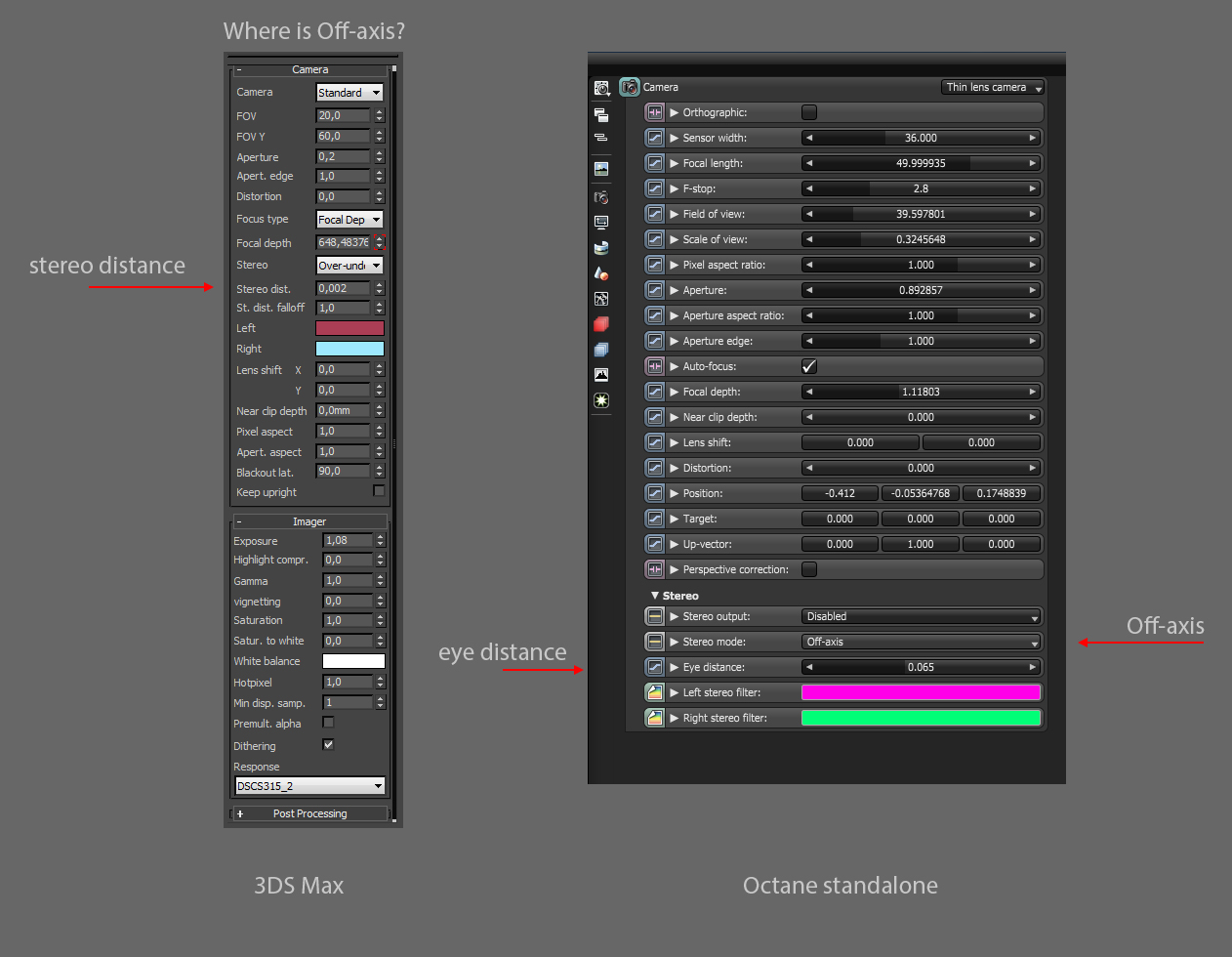Click the blue layered cubes icon in sidebar

click(601, 350)
